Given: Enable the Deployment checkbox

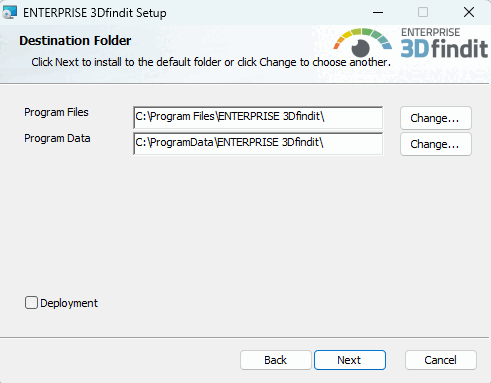Looking at the screenshot, I should (31, 303).
